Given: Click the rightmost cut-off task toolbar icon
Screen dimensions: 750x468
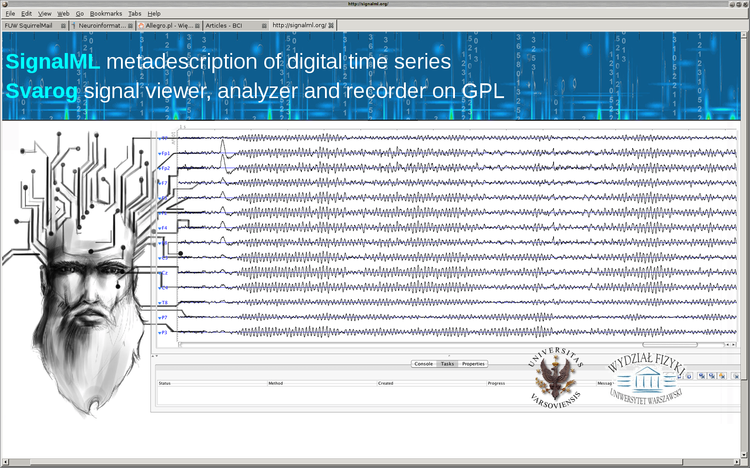Looking at the screenshot, I should 736,376.
